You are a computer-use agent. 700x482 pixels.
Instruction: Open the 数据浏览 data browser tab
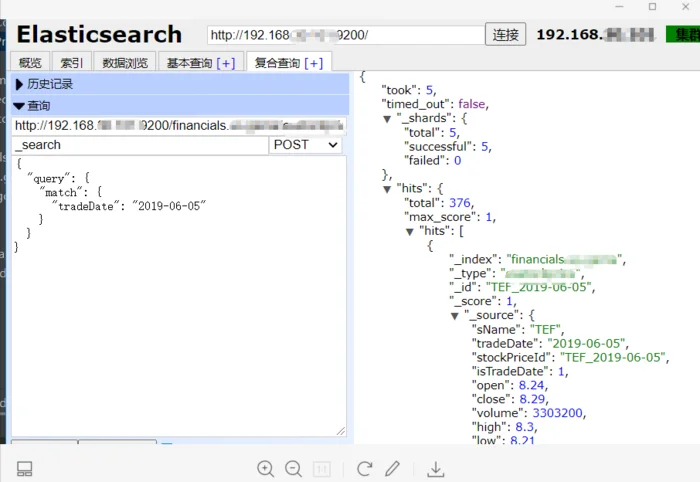coord(125,62)
